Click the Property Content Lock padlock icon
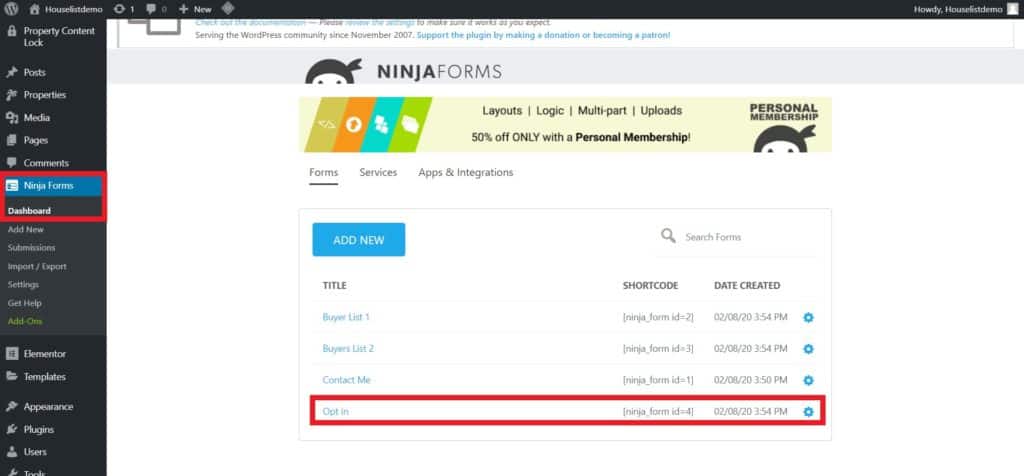 click(x=12, y=31)
